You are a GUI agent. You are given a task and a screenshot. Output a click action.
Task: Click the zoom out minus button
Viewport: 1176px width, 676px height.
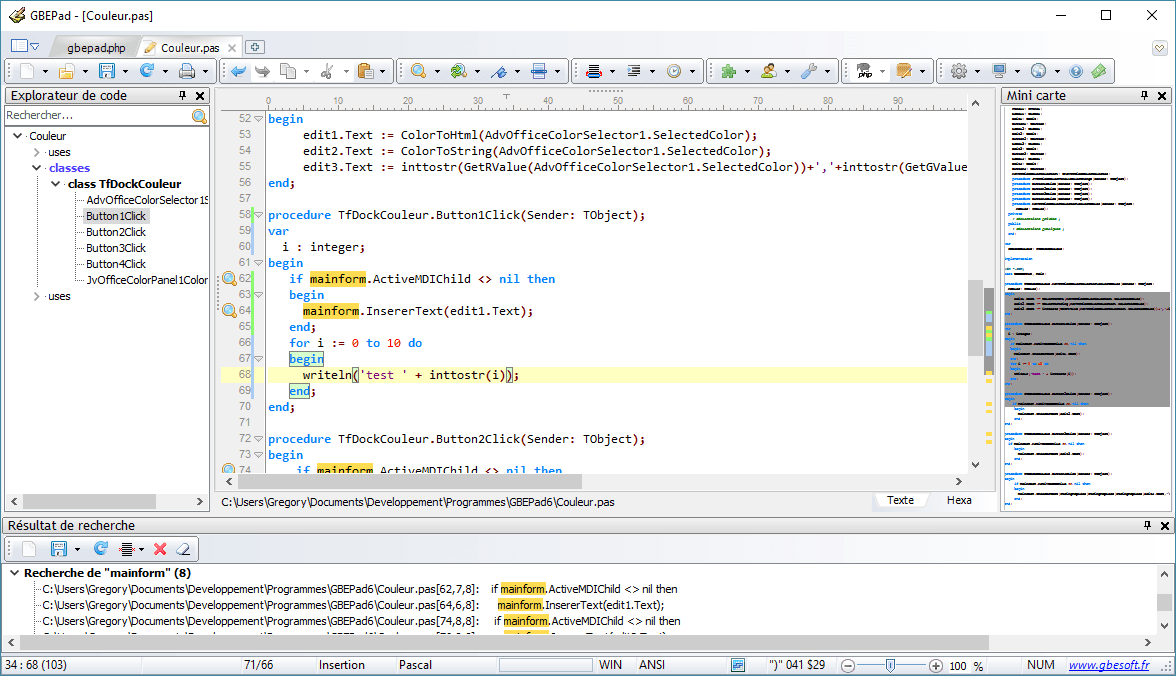(848, 665)
